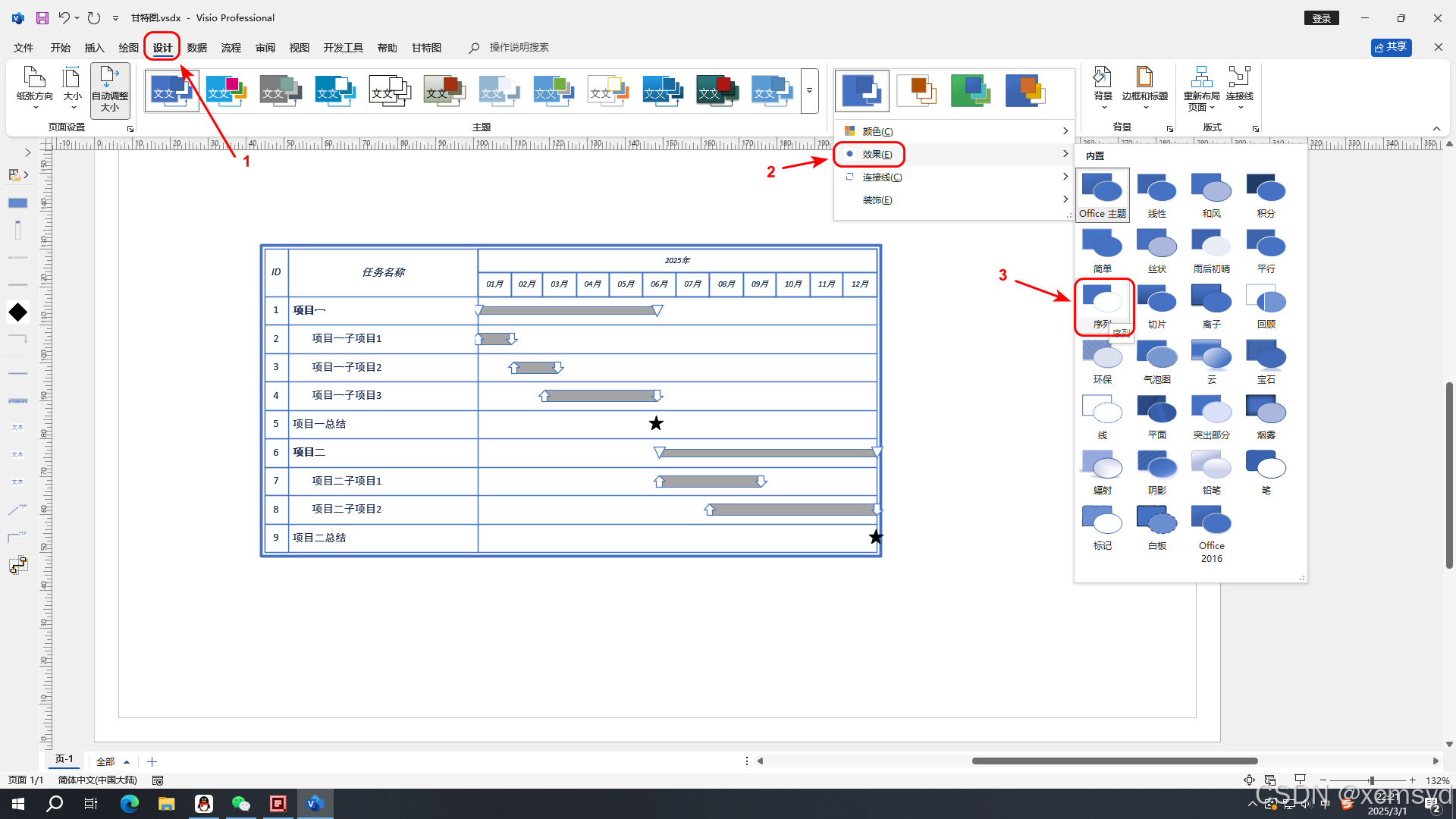This screenshot has height=819, width=1456.
Task: Click the 登录 sign-in button
Action: click(1321, 18)
